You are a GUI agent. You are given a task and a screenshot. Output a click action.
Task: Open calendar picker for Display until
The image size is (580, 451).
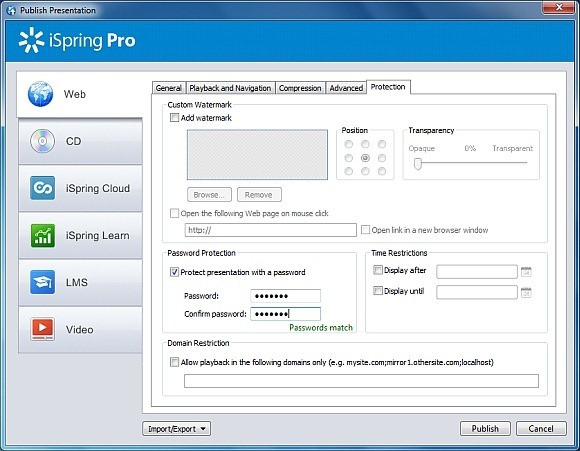pos(526,293)
